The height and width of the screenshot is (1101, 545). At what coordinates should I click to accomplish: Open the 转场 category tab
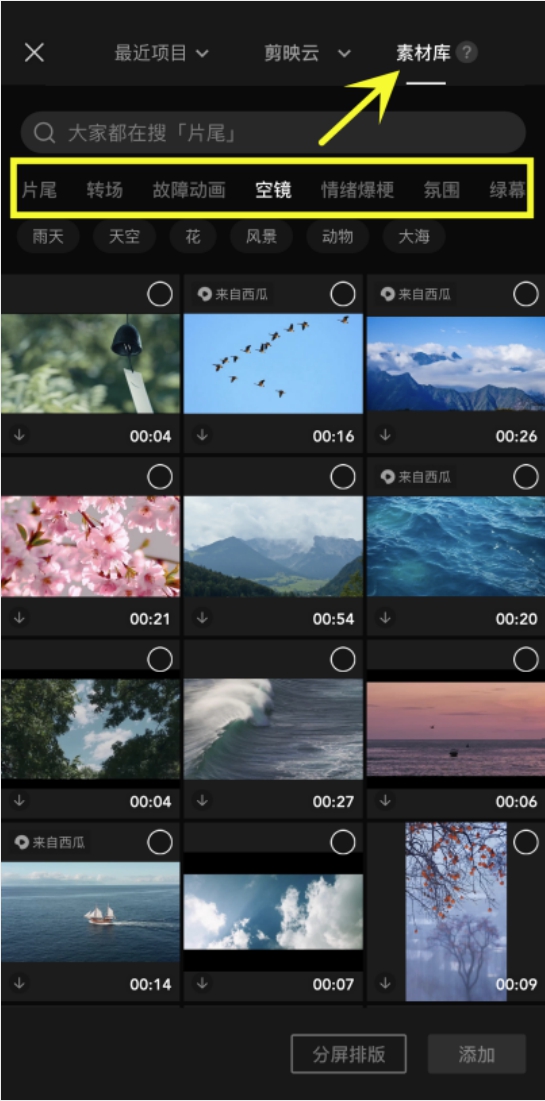105,190
